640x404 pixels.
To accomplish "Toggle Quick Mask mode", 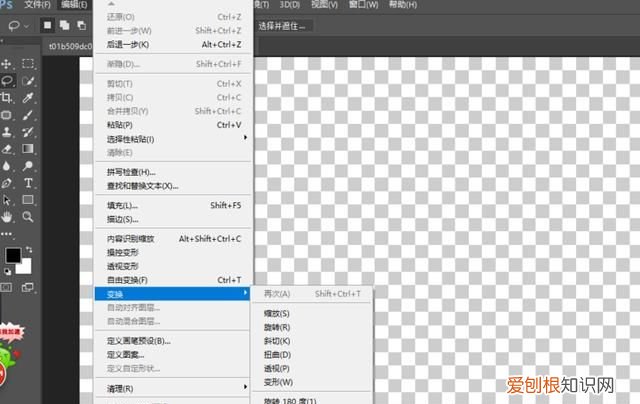I will click(x=6, y=288).
